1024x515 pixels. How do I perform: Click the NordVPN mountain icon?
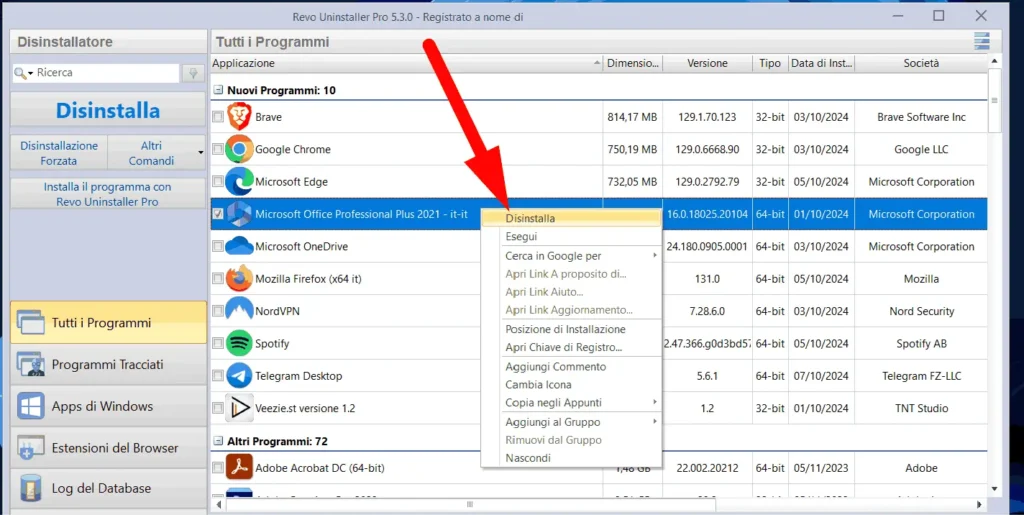pyautogui.click(x=239, y=311)
